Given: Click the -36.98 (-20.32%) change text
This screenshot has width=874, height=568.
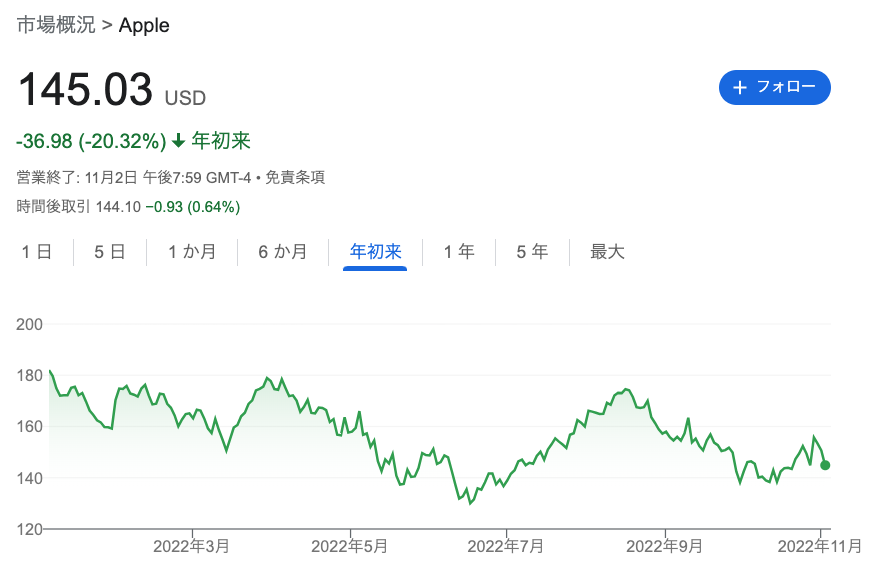Looking at the screenshot, I should (91, 141).
